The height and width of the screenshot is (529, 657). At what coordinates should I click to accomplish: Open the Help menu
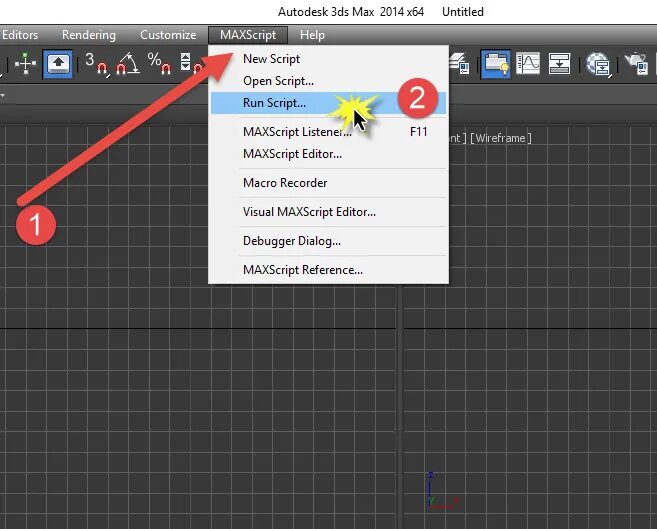(x=312, y=35)
